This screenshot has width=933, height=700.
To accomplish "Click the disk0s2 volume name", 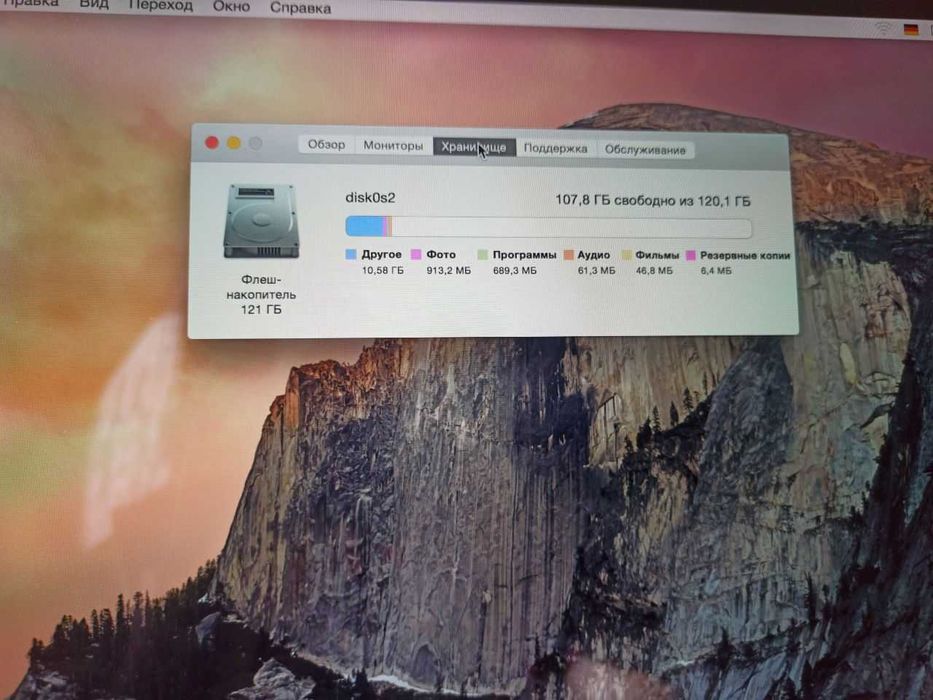I will click(x=370, y=198).
